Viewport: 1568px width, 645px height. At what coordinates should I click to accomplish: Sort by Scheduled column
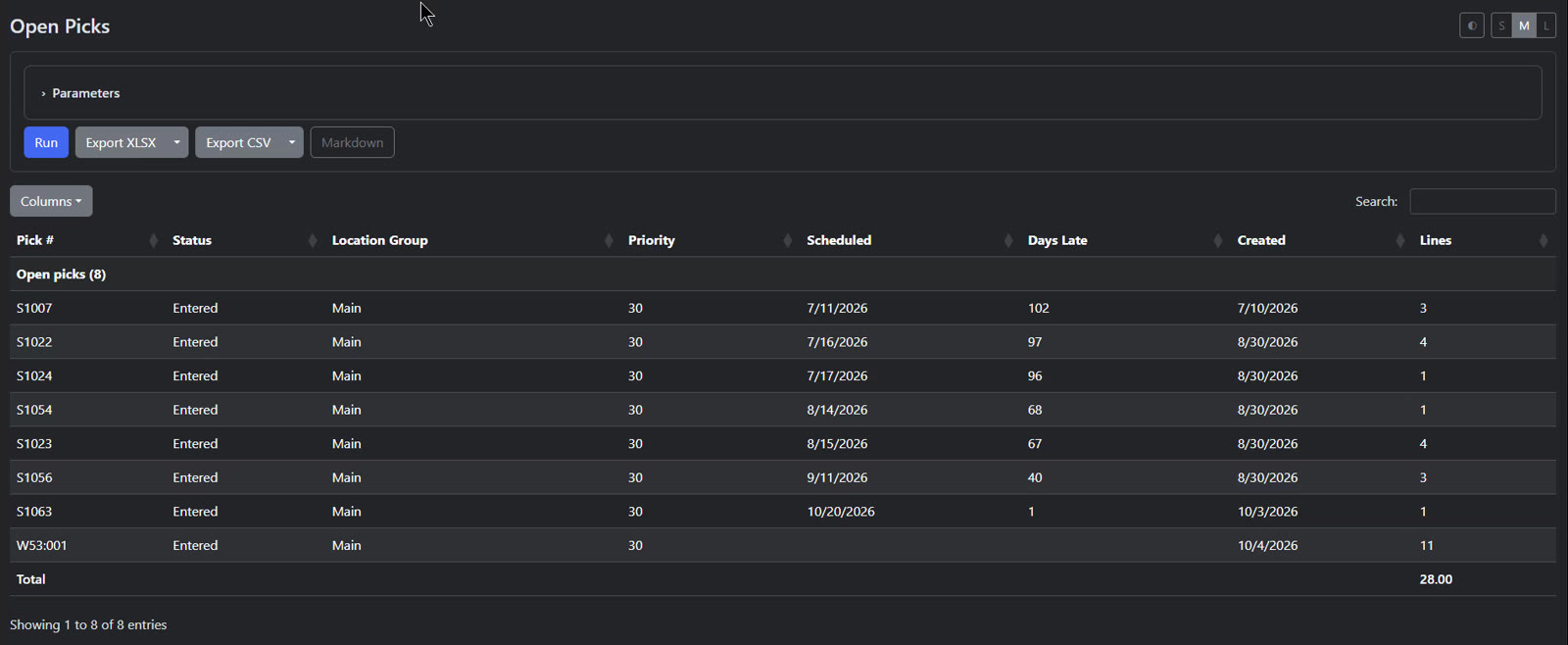909,240
